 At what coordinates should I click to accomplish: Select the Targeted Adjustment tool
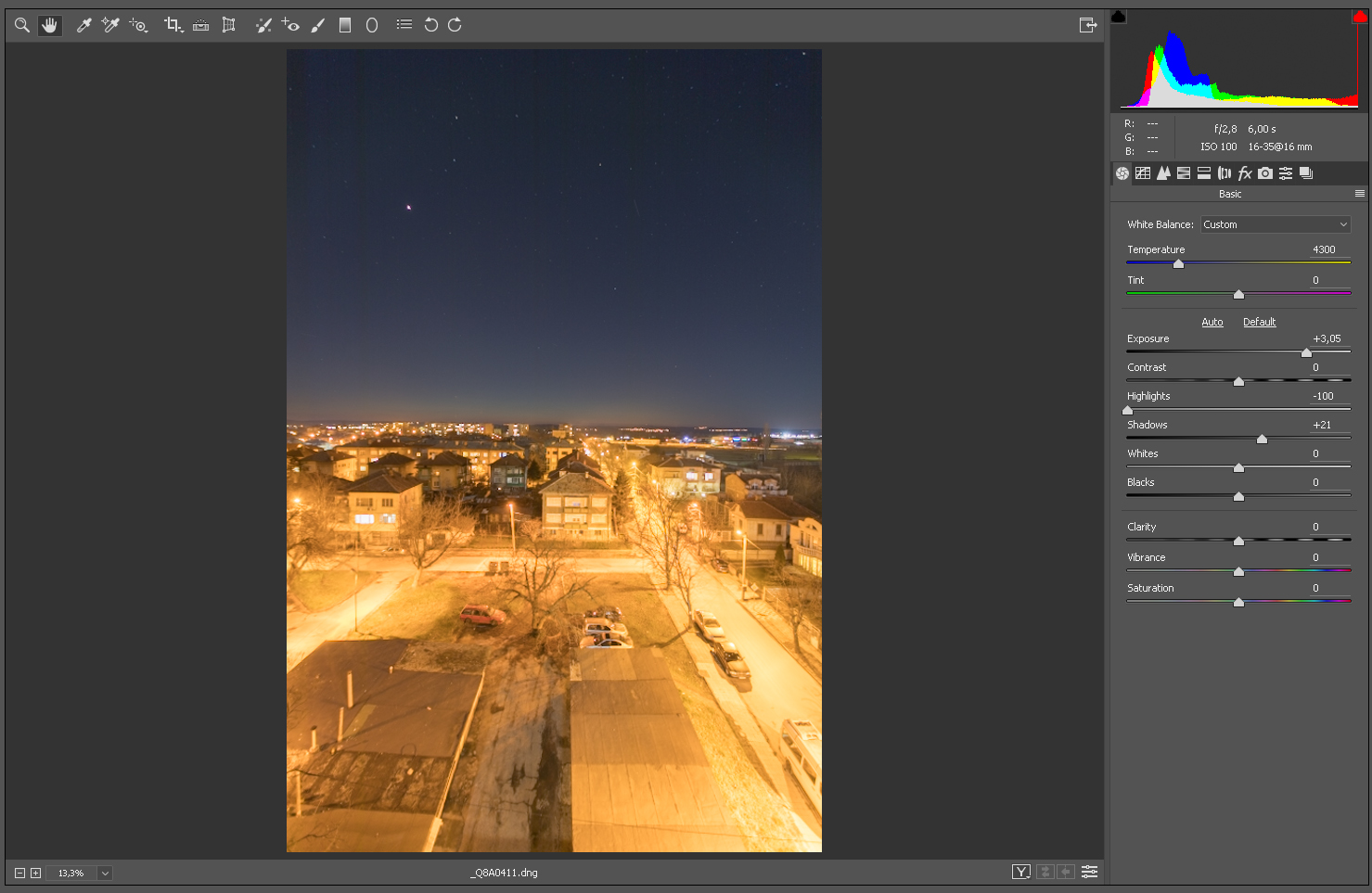point(139,25)
